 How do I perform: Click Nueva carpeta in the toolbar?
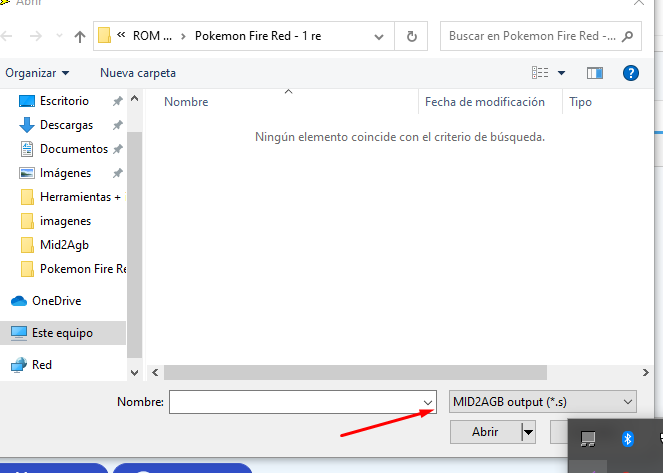coord(138,73)
